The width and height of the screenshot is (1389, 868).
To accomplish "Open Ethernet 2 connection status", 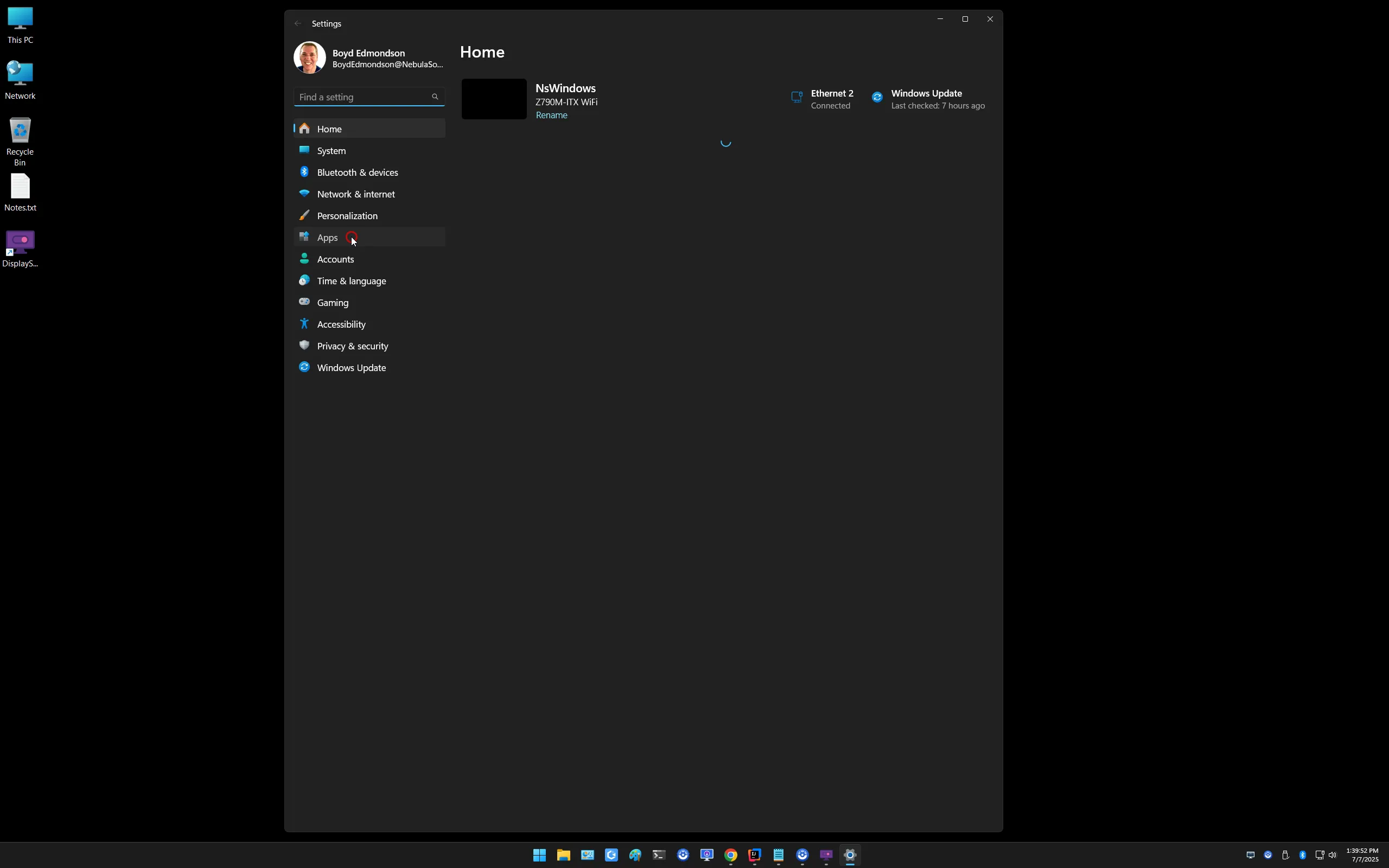I will (822, 99).
